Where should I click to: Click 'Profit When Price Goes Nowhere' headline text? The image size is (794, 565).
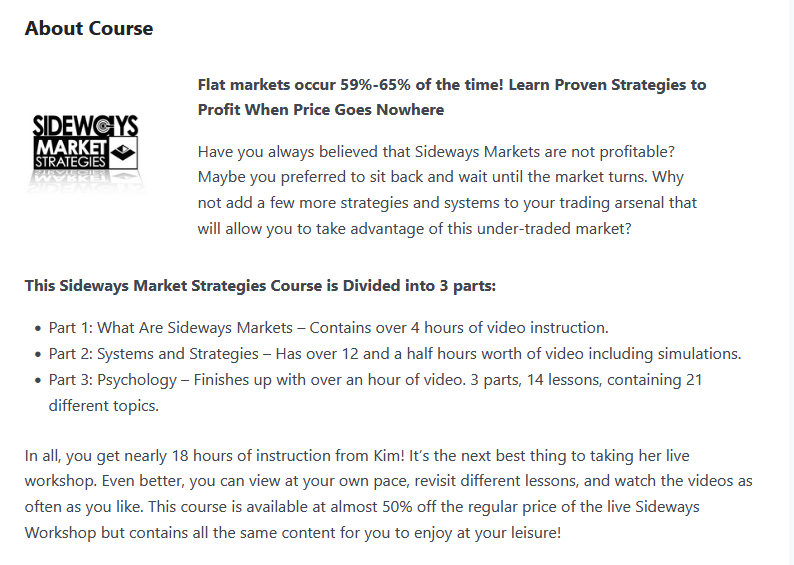[321, 109]
